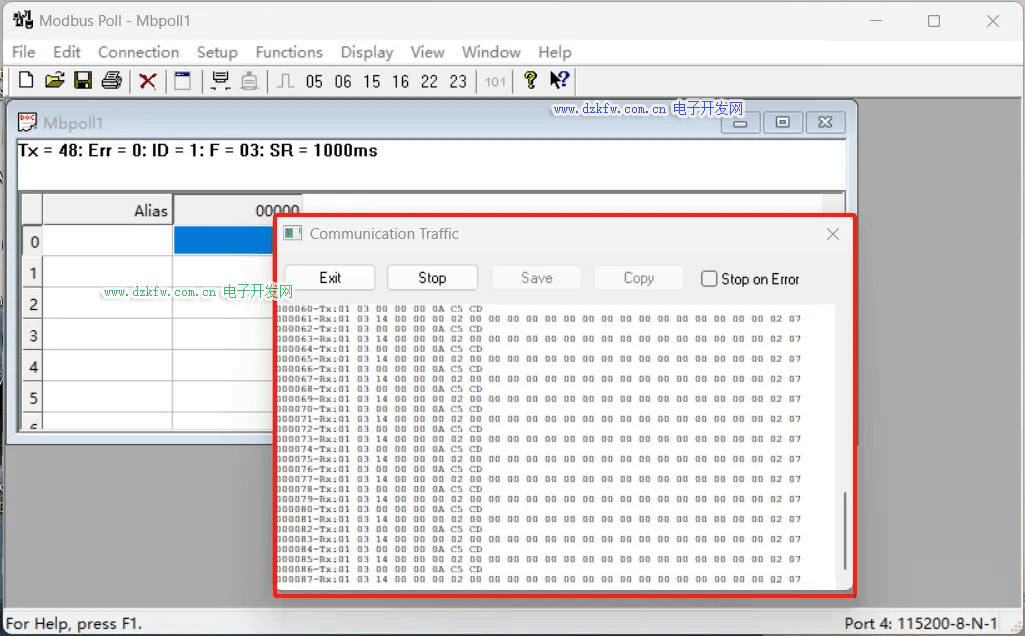Screen dimensions: 1025x636
Task: Print using the printer toolbar icon
Action: (112, 80)
